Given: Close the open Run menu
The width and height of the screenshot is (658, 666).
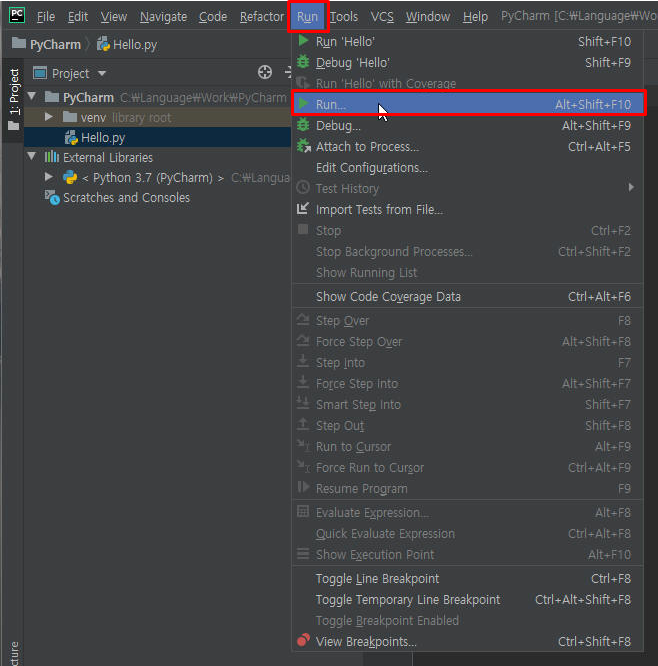Looking at the screenshot, I should [x=308, y=17].
